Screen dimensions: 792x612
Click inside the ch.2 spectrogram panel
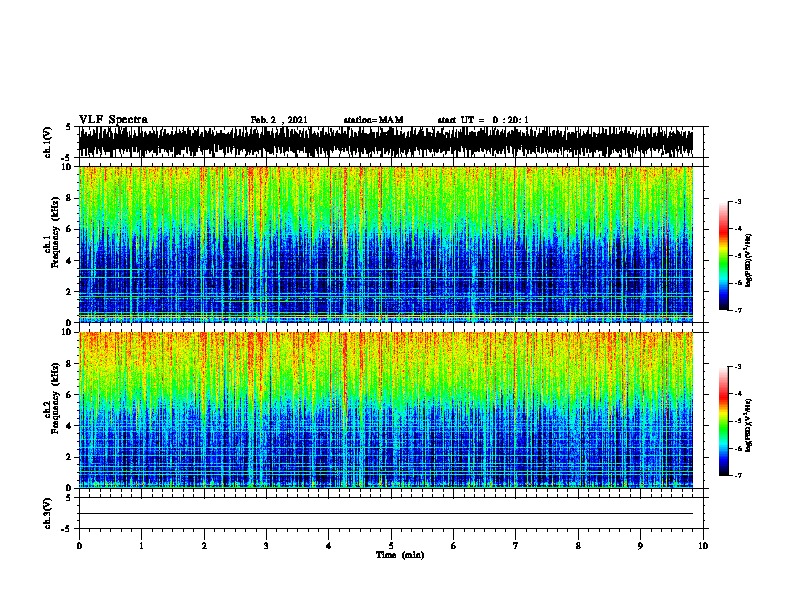(x=386, y=410)
